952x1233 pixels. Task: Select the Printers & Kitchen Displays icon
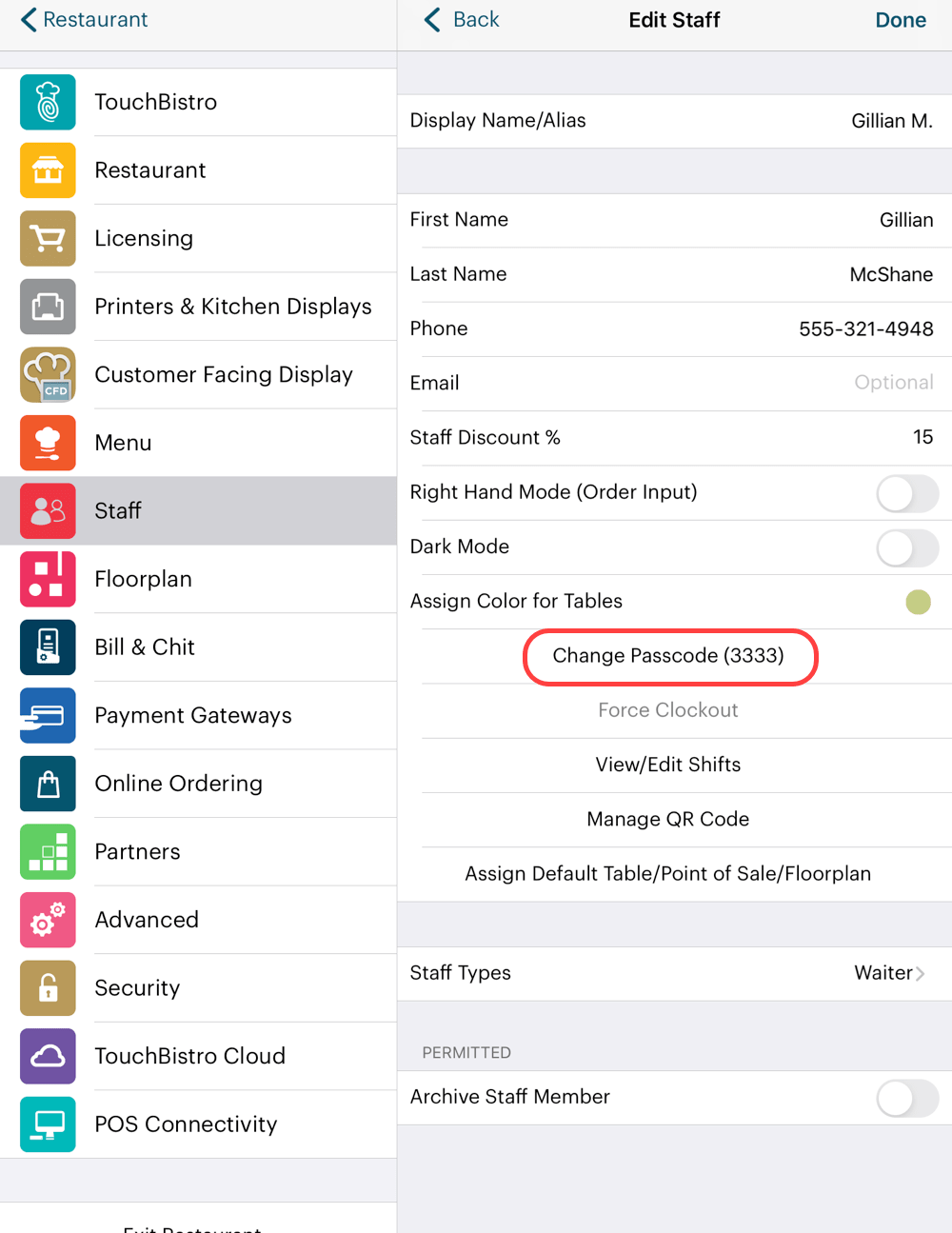(x=48, y=307)
